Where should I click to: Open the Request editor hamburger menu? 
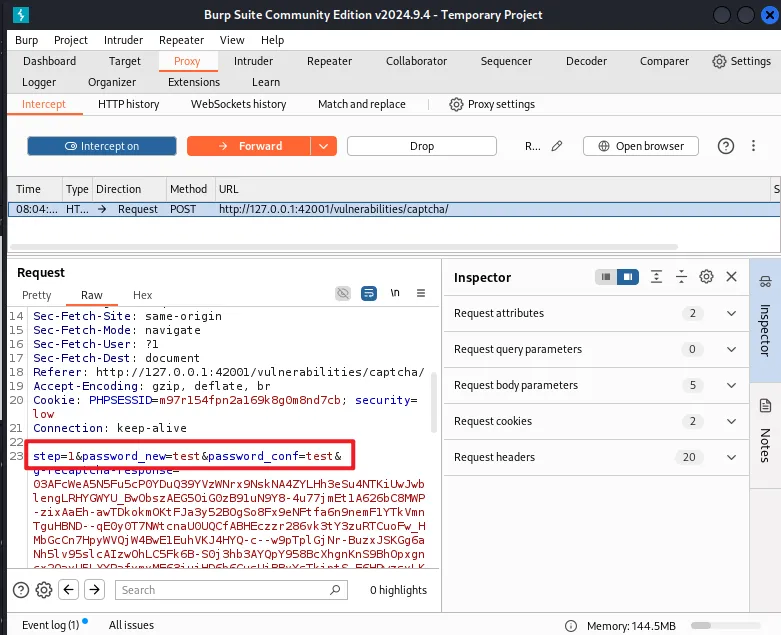[x=421, y=293]
